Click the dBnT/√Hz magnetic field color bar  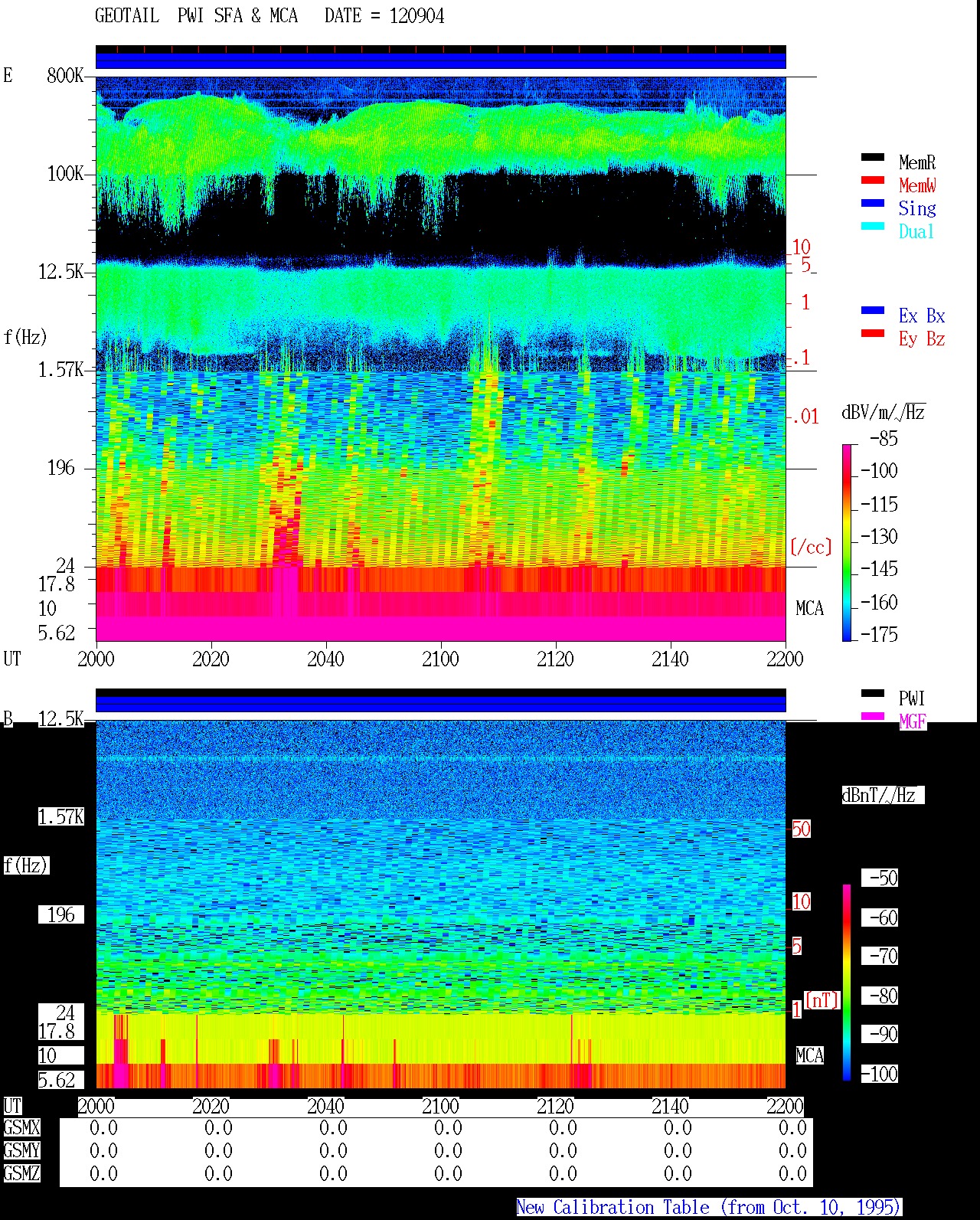tap(847, 983)
